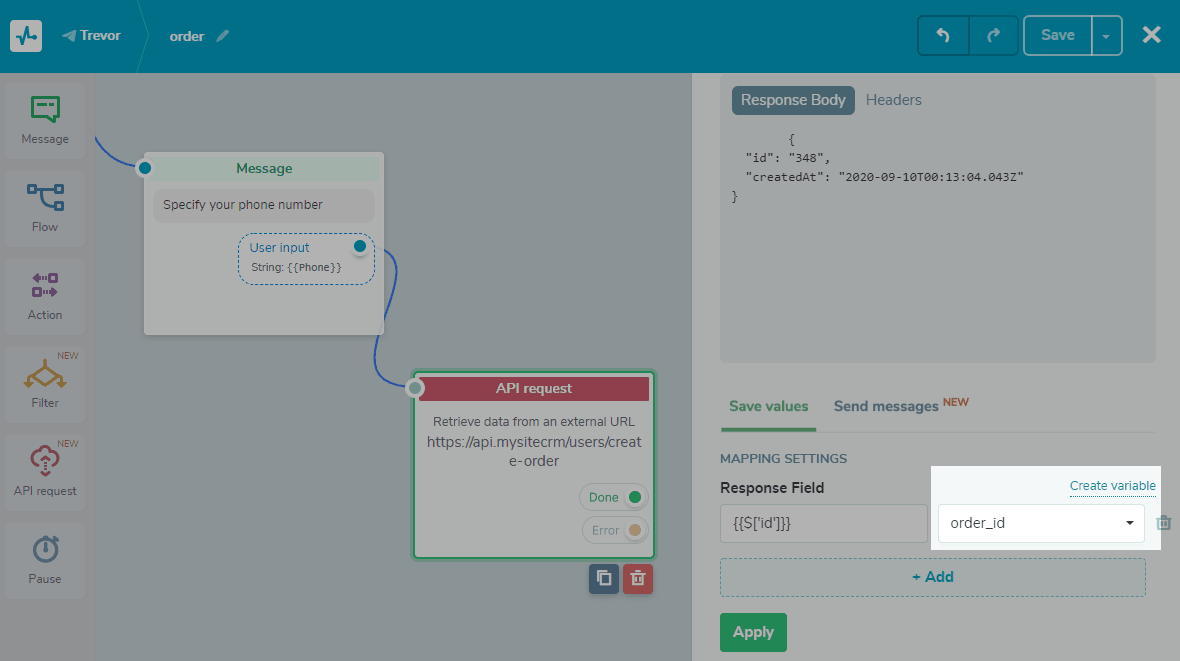Image resolution: width=1180 pixels, height=661 pixels.
Task: Click the Message block input connector
Action: point(145,168)
